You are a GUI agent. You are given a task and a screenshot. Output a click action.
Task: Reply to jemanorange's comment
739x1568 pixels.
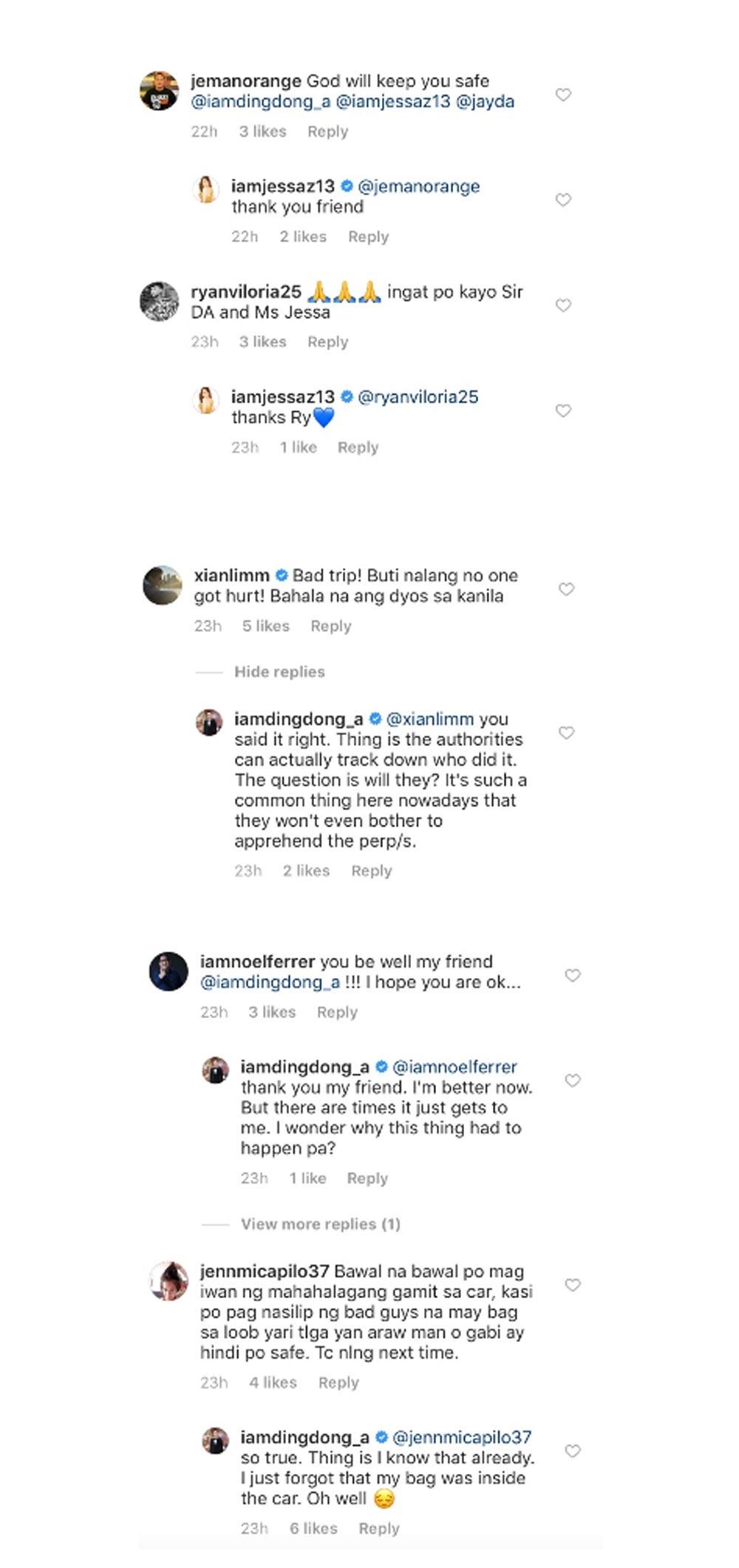[327, 132]
